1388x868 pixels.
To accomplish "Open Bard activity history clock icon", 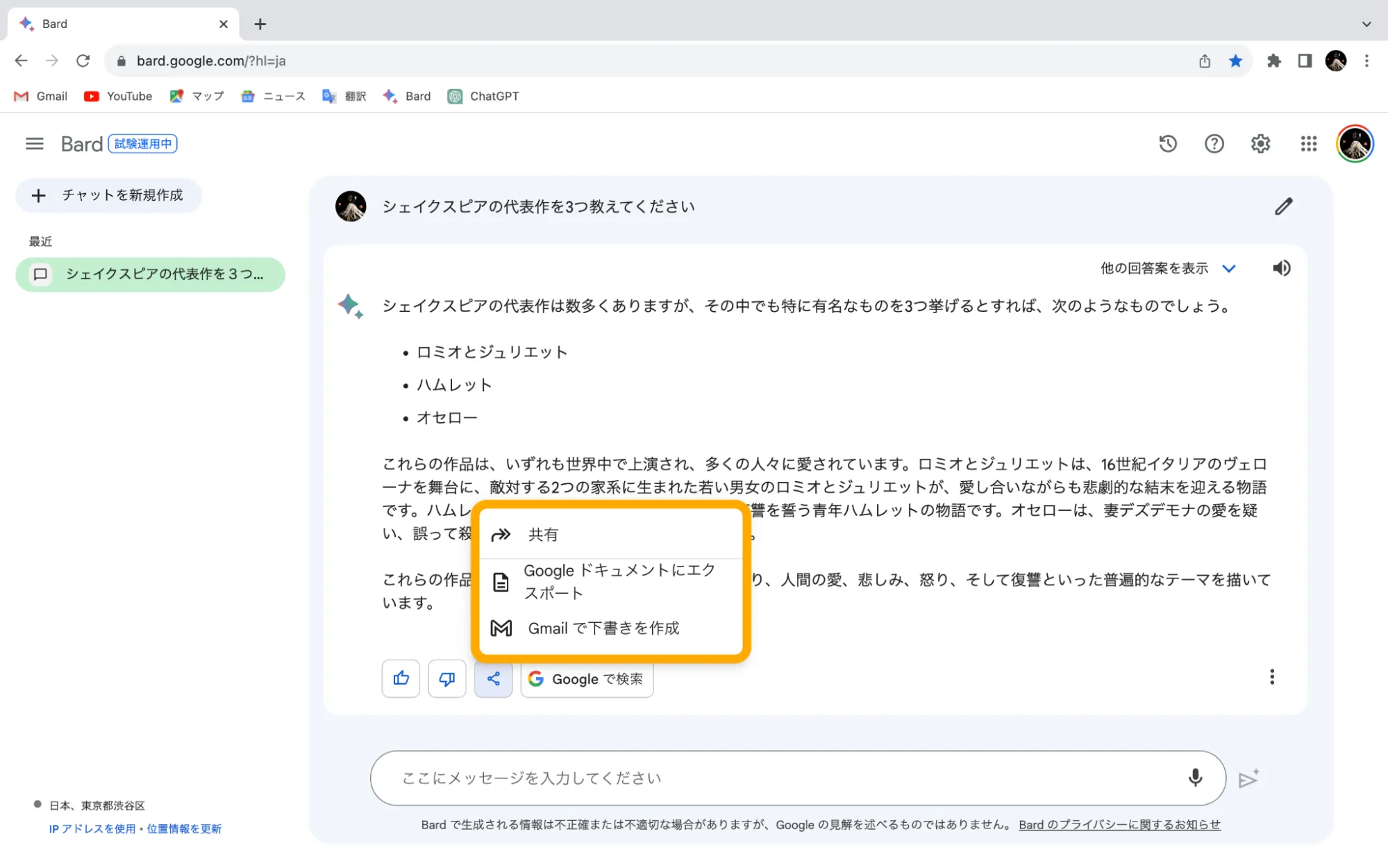I will click(1168, 144).
